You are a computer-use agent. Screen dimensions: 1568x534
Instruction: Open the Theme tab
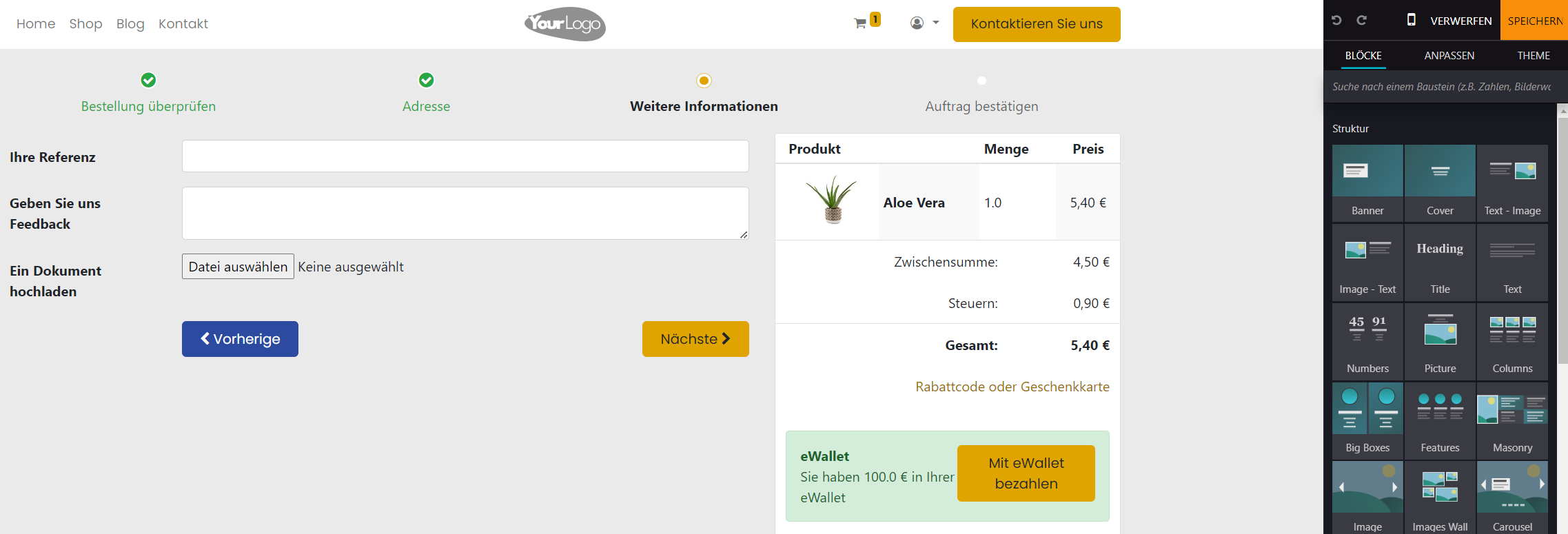1533,56
